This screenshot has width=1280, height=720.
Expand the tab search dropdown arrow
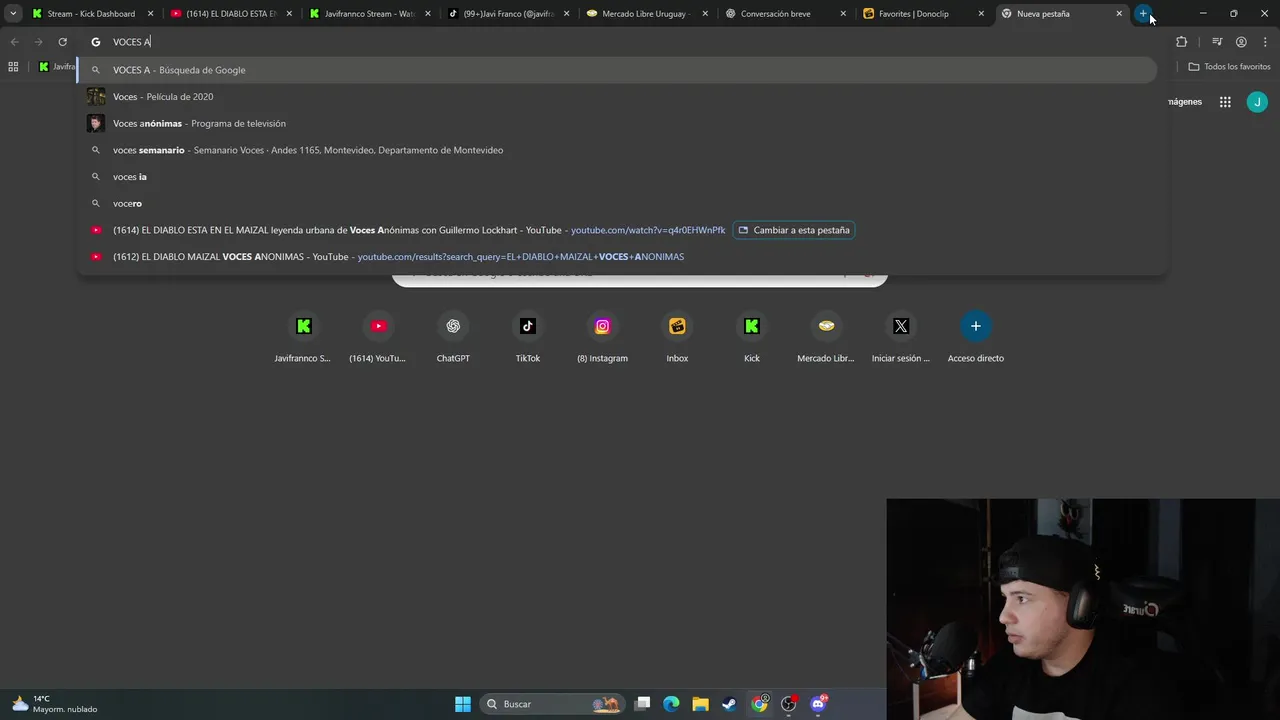coord(13,14)
